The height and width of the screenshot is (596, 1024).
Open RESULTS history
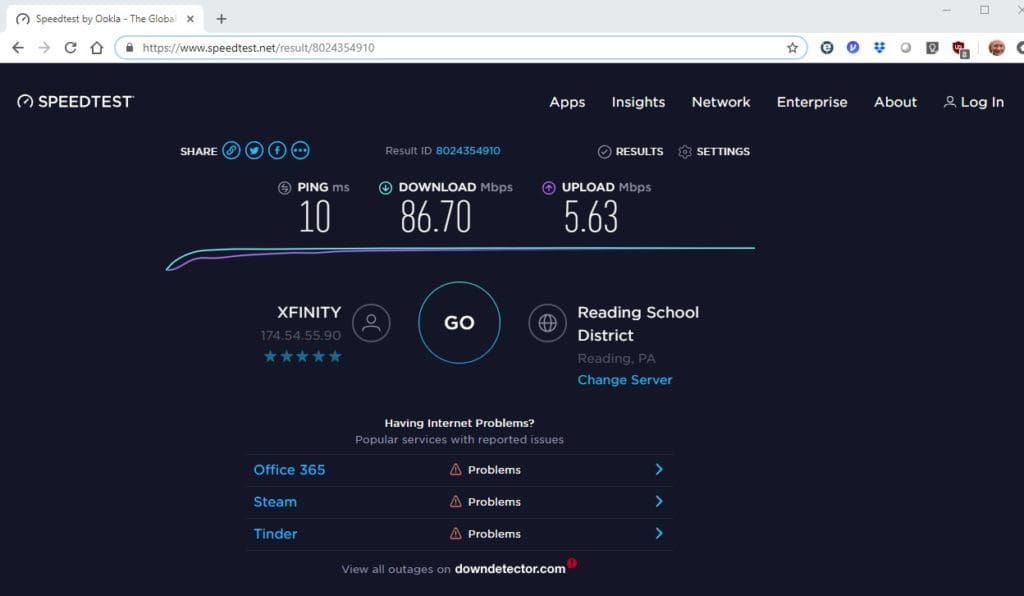coord(630,151)
